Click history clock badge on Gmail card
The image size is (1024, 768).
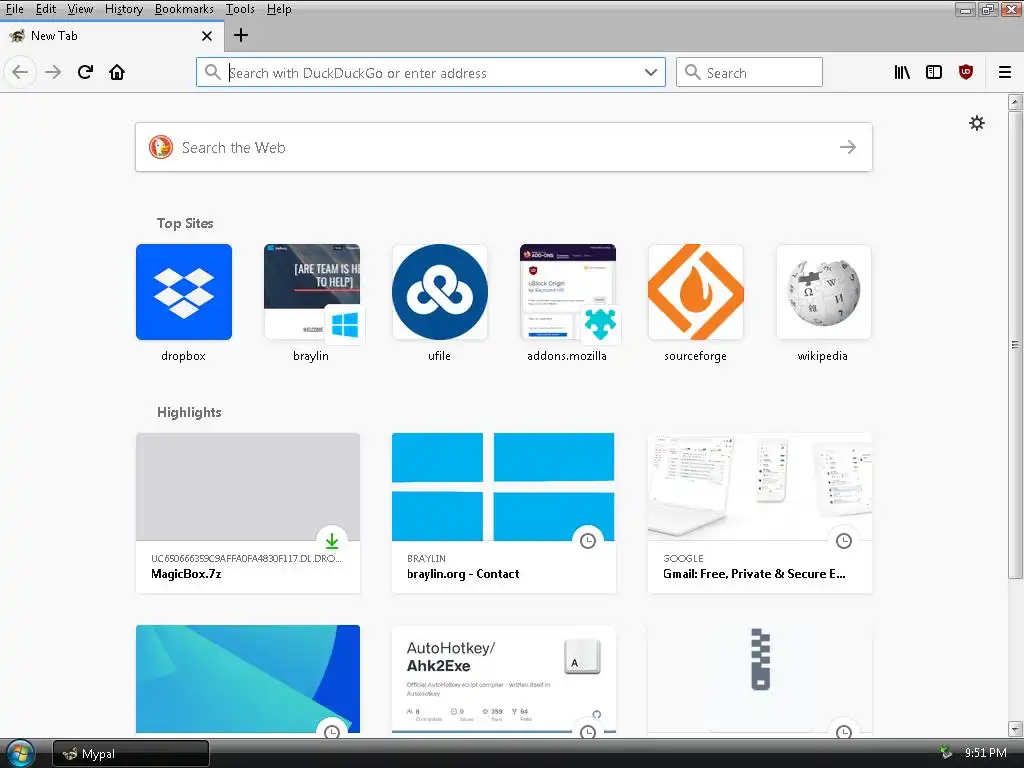tap(844, 541)
